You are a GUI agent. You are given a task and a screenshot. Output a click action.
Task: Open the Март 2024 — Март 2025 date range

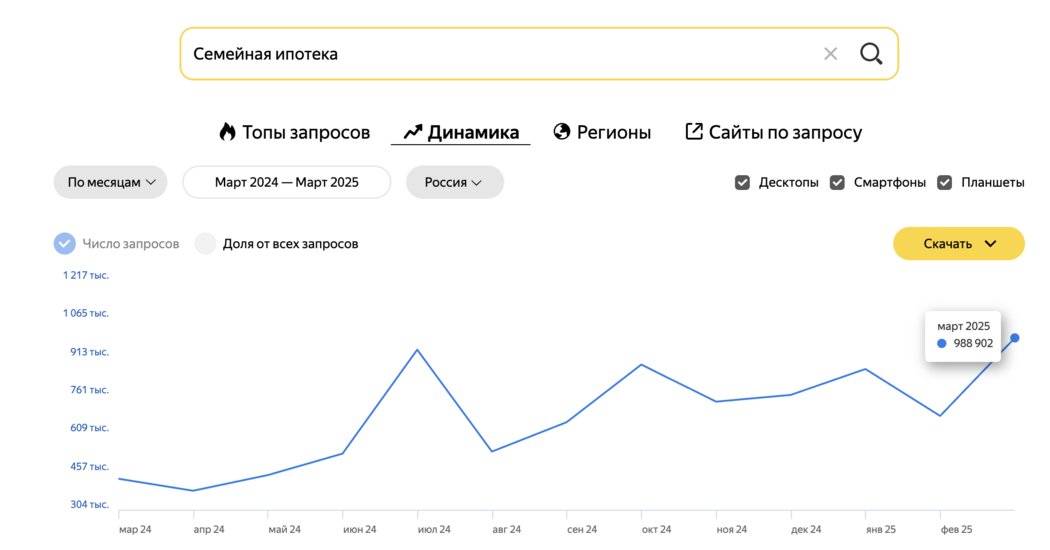[x=287, y=182]
